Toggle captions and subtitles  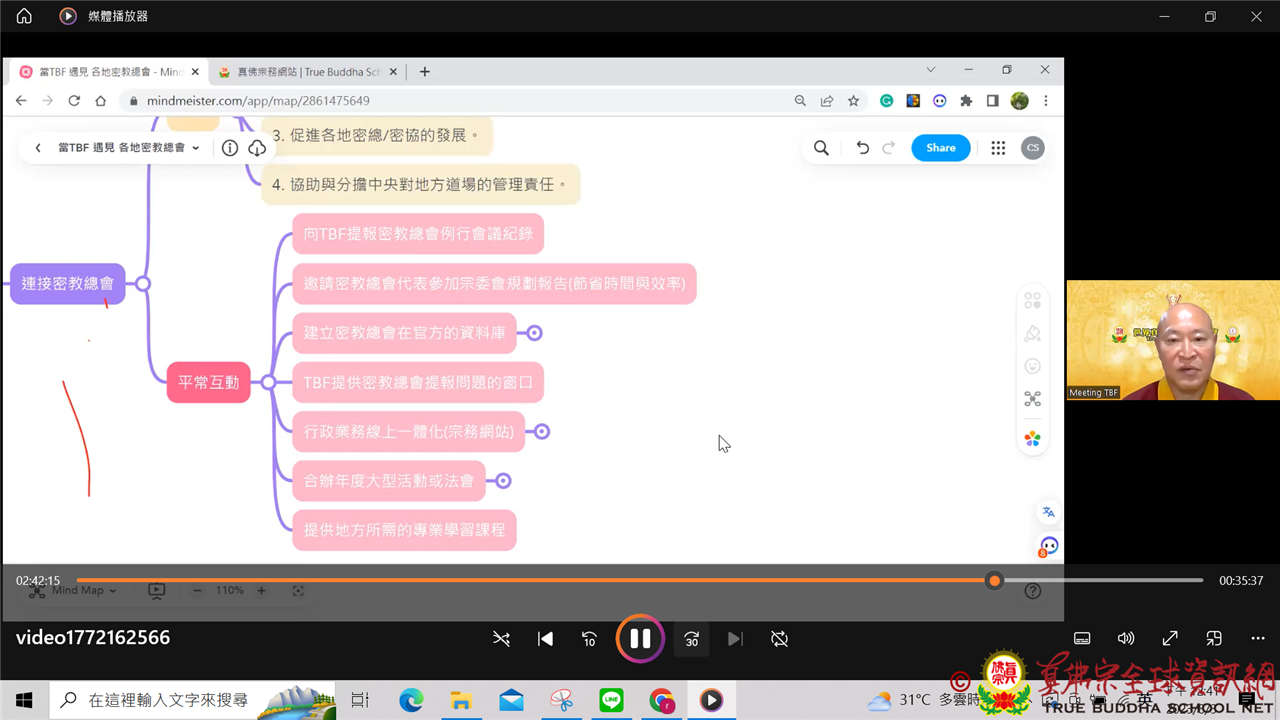(x=1081, y=639)
